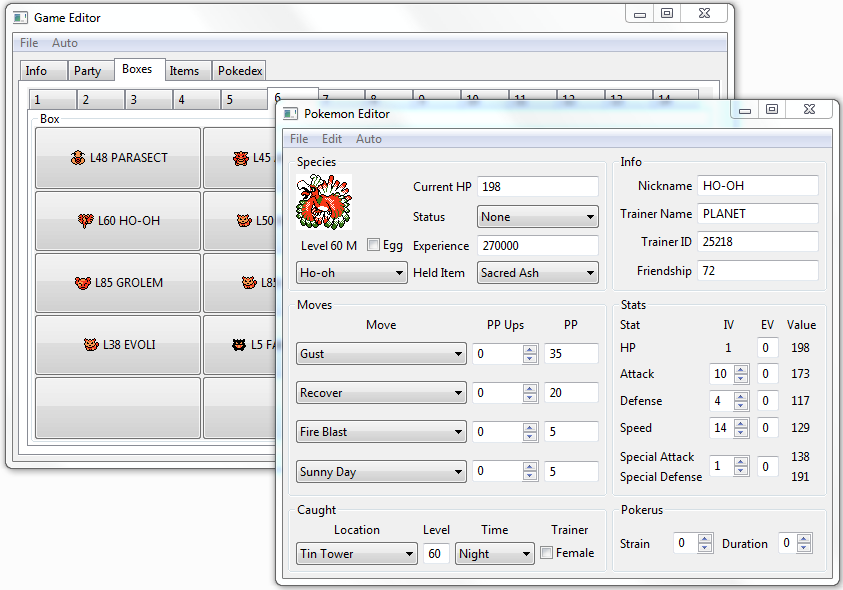Viewport: 843px width, 590px height.
Task: Click the Pokemon Editor window title icon
Action: click(x=290, y=113)
